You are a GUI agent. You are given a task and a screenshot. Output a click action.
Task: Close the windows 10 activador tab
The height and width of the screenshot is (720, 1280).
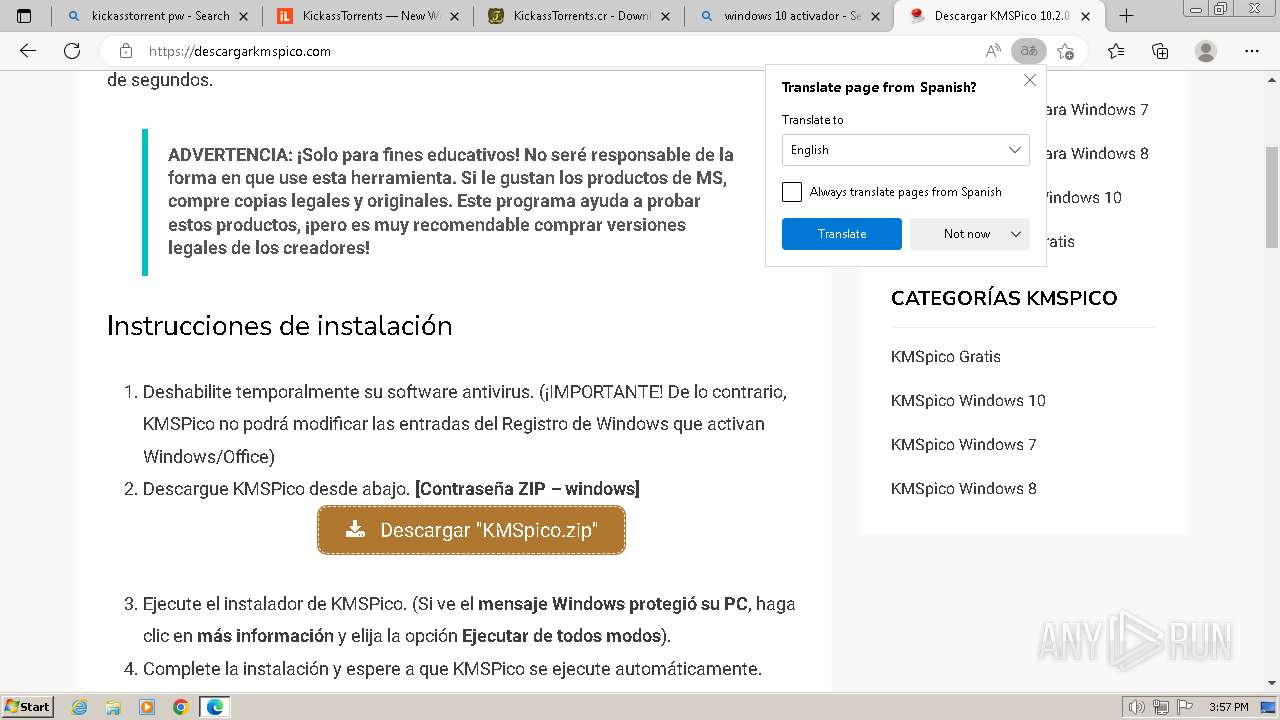(876, 16)
